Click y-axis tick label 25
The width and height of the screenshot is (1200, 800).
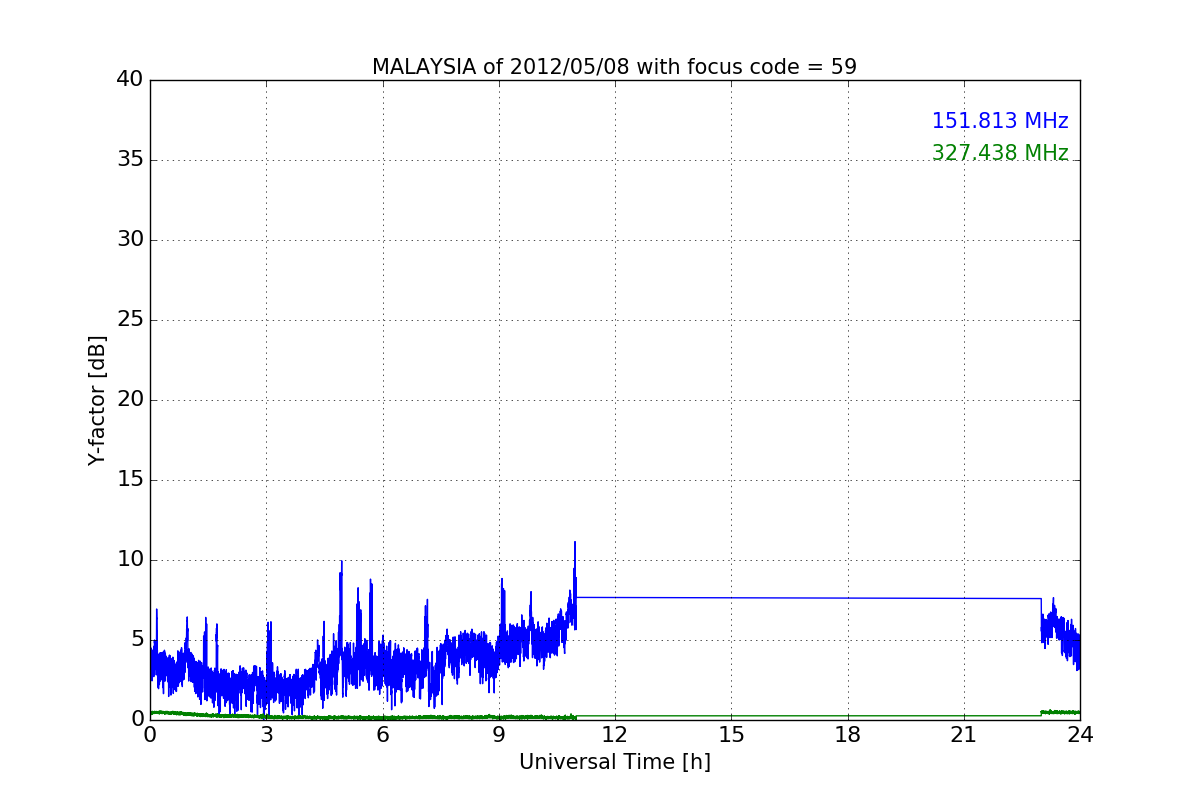click(130, 320)
